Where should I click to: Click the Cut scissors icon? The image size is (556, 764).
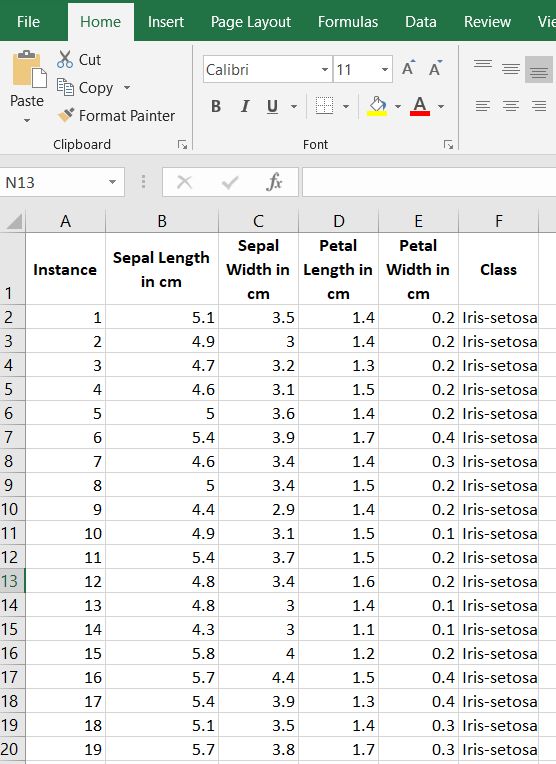[64, 59]
